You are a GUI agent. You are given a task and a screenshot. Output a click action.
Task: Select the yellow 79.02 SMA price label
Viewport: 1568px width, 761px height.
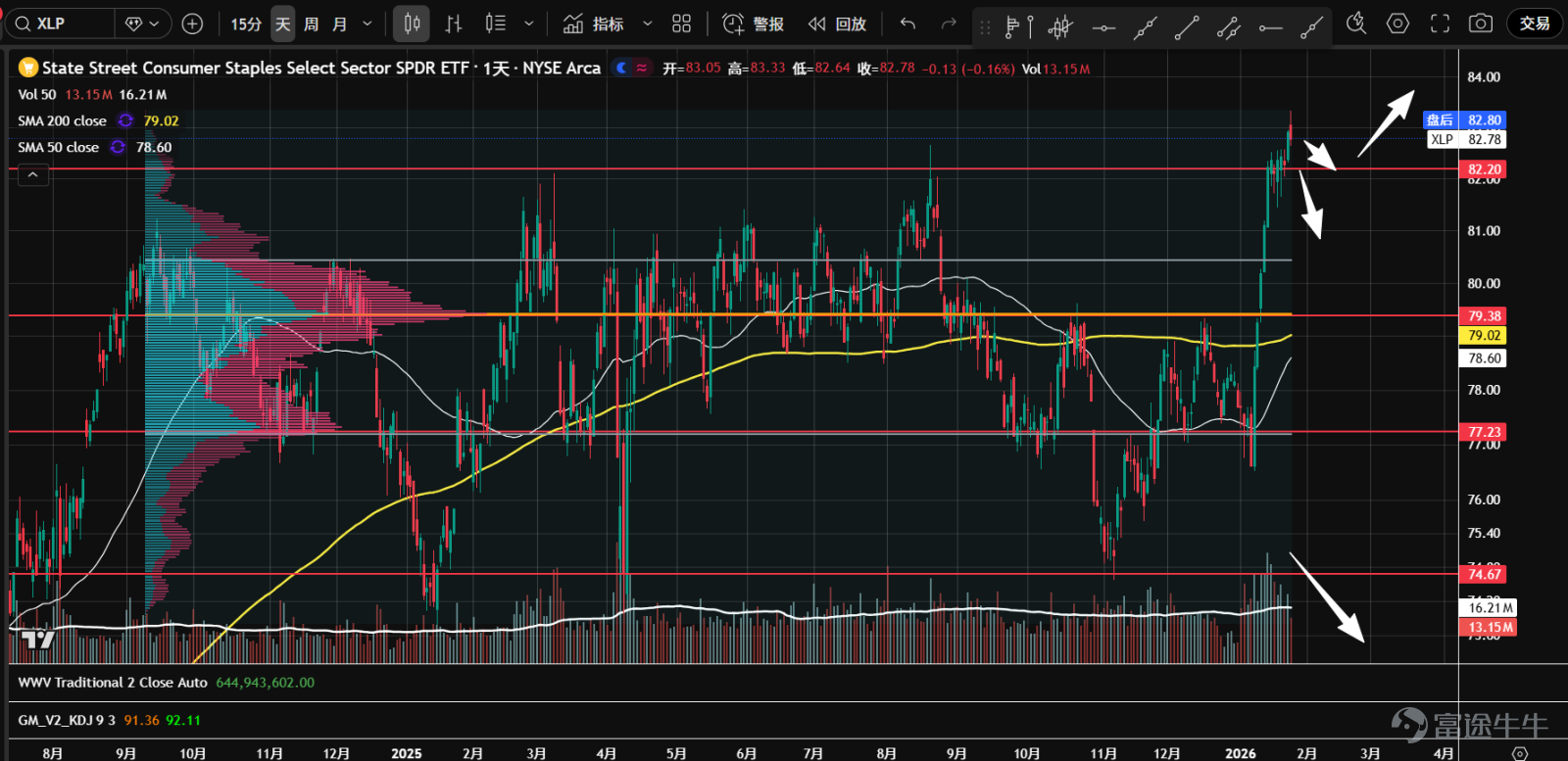[1484, 335]
